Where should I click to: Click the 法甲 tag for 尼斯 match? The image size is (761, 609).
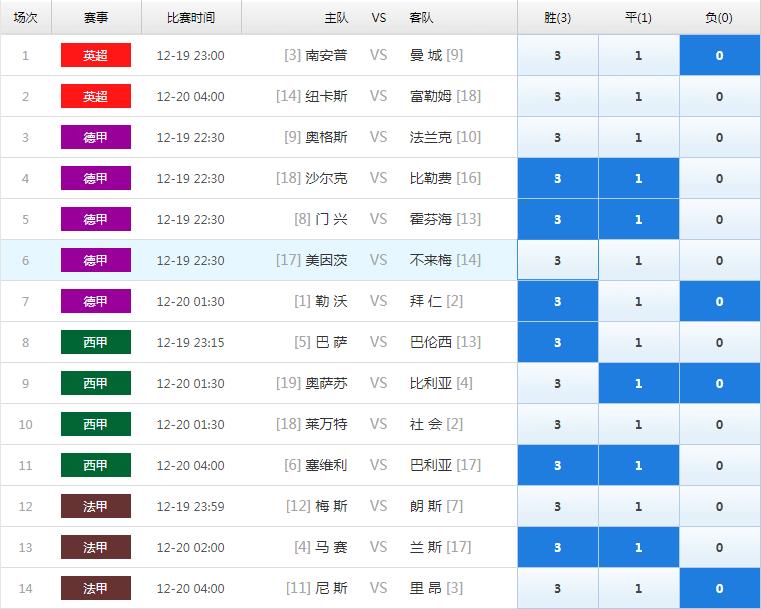(96, 589)
